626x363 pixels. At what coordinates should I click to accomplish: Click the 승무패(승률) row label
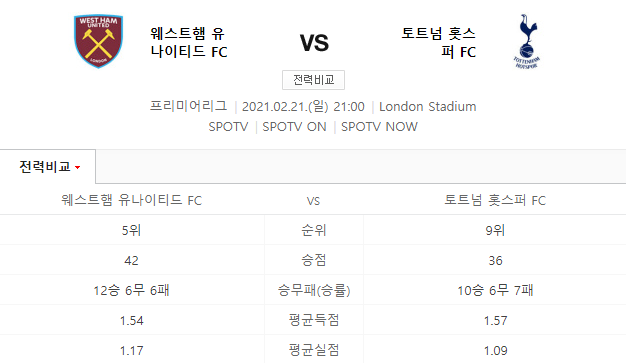click(x=314, y=290)
